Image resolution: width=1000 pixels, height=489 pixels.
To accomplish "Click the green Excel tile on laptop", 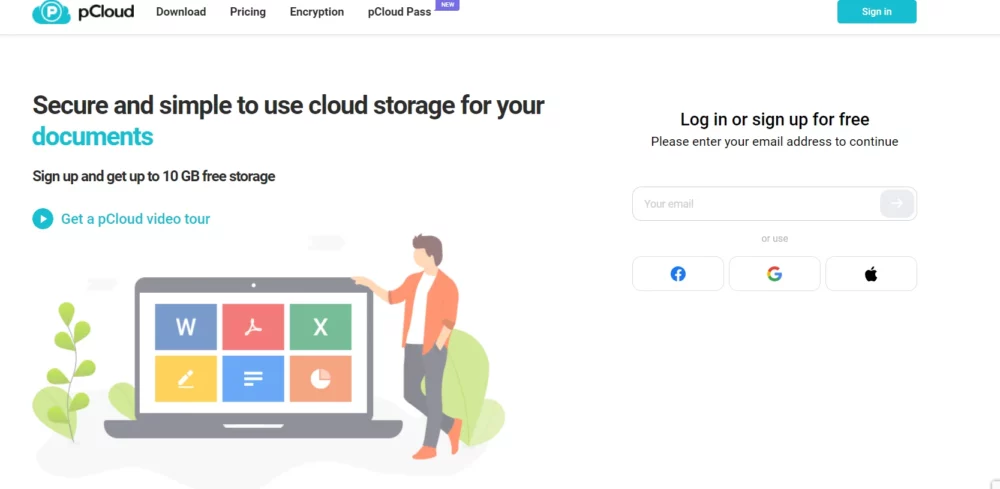I will click(x=320, y=327).
